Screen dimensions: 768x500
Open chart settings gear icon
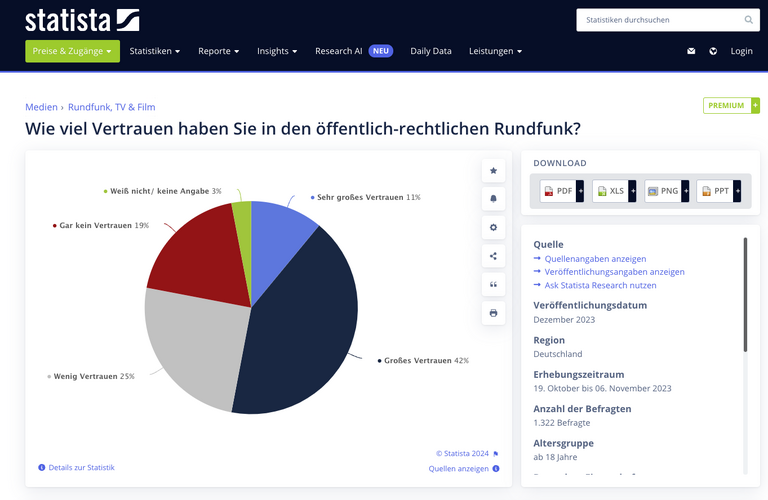[493, 227]
